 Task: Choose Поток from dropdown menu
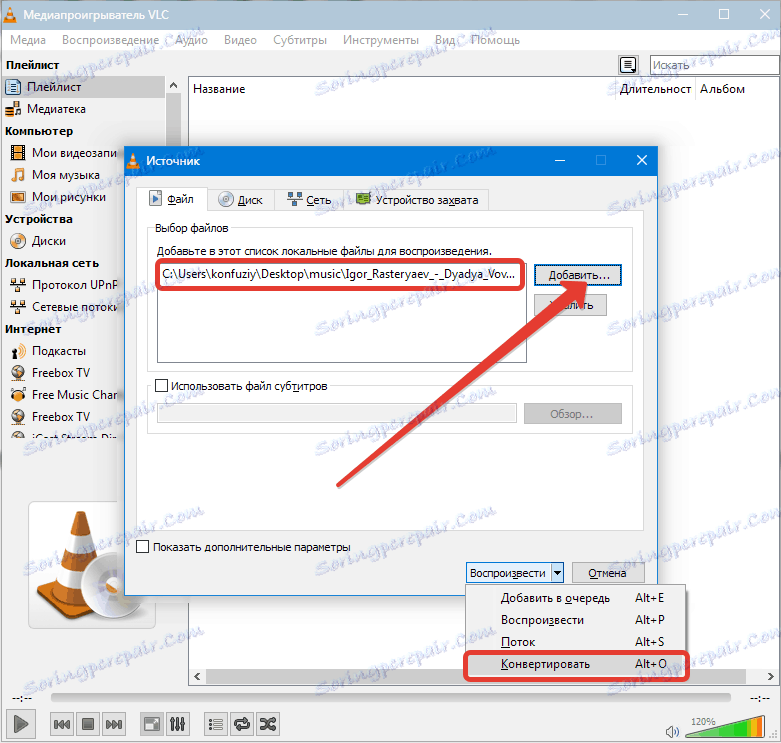576,642
